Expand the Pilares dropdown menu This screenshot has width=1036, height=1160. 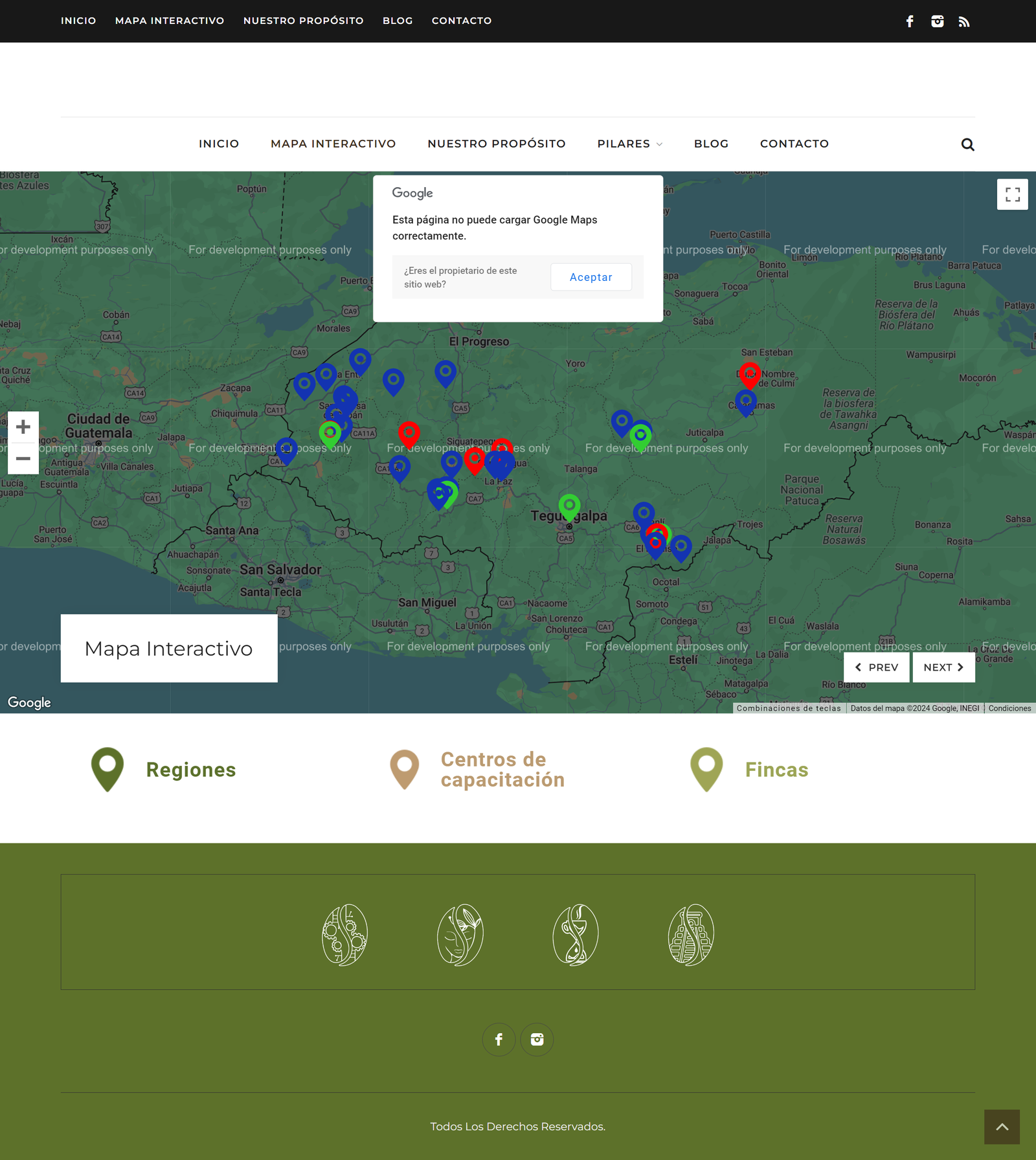click(x=629, y=144)
